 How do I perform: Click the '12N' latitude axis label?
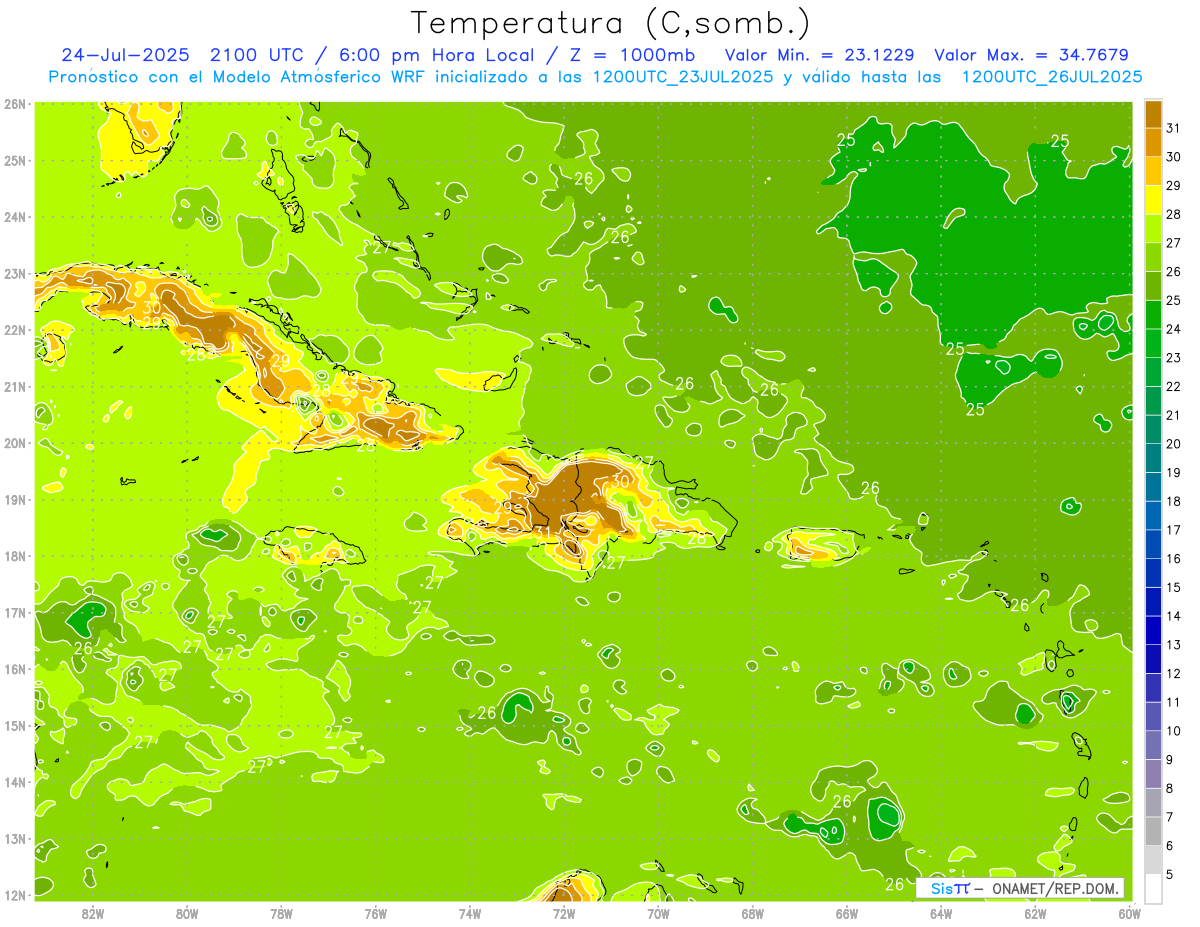pyautogui.click(x=15, y=896)
